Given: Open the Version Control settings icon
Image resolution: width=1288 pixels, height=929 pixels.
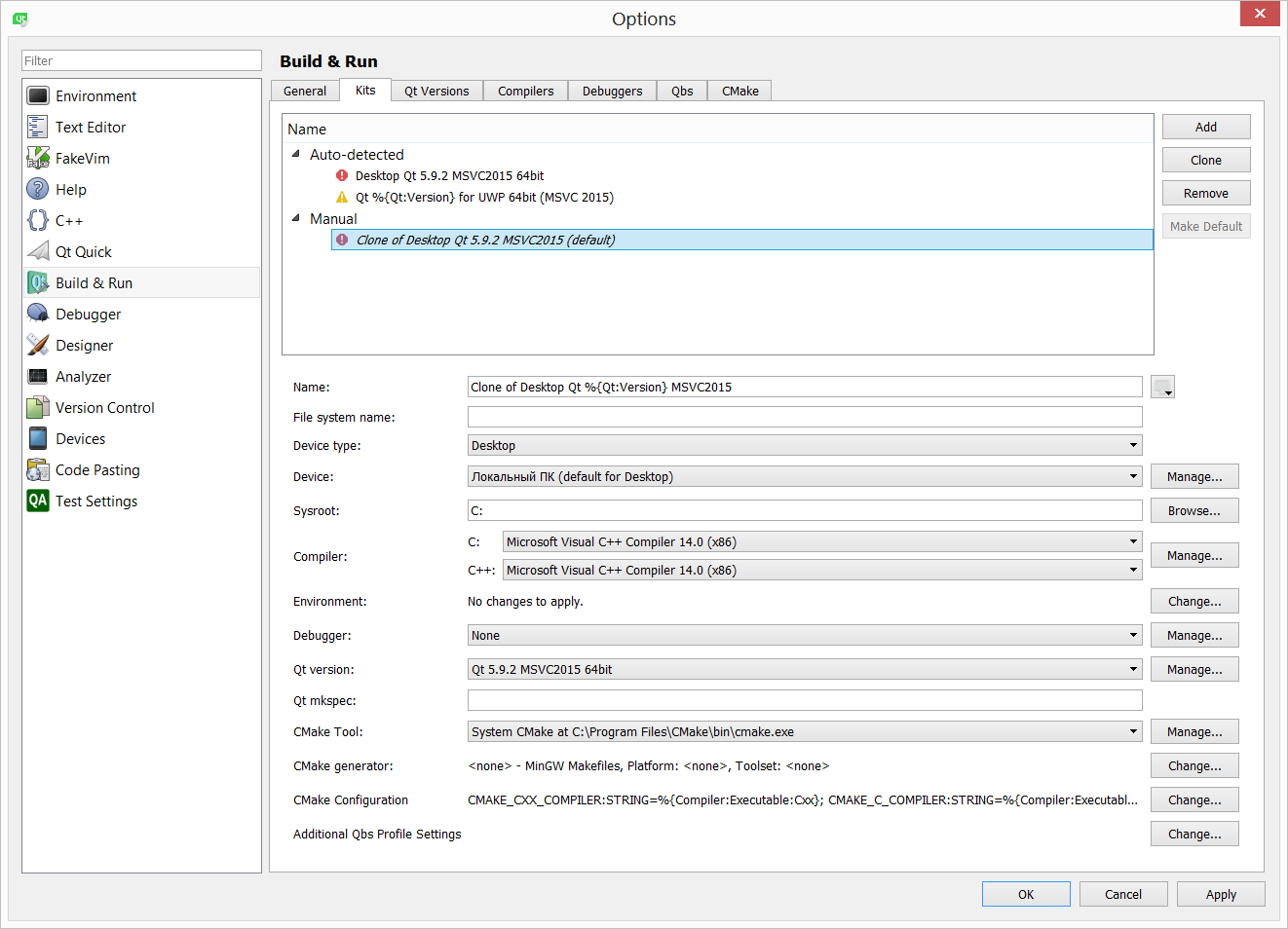Looking at the screenshot, I should click(38, 407).
